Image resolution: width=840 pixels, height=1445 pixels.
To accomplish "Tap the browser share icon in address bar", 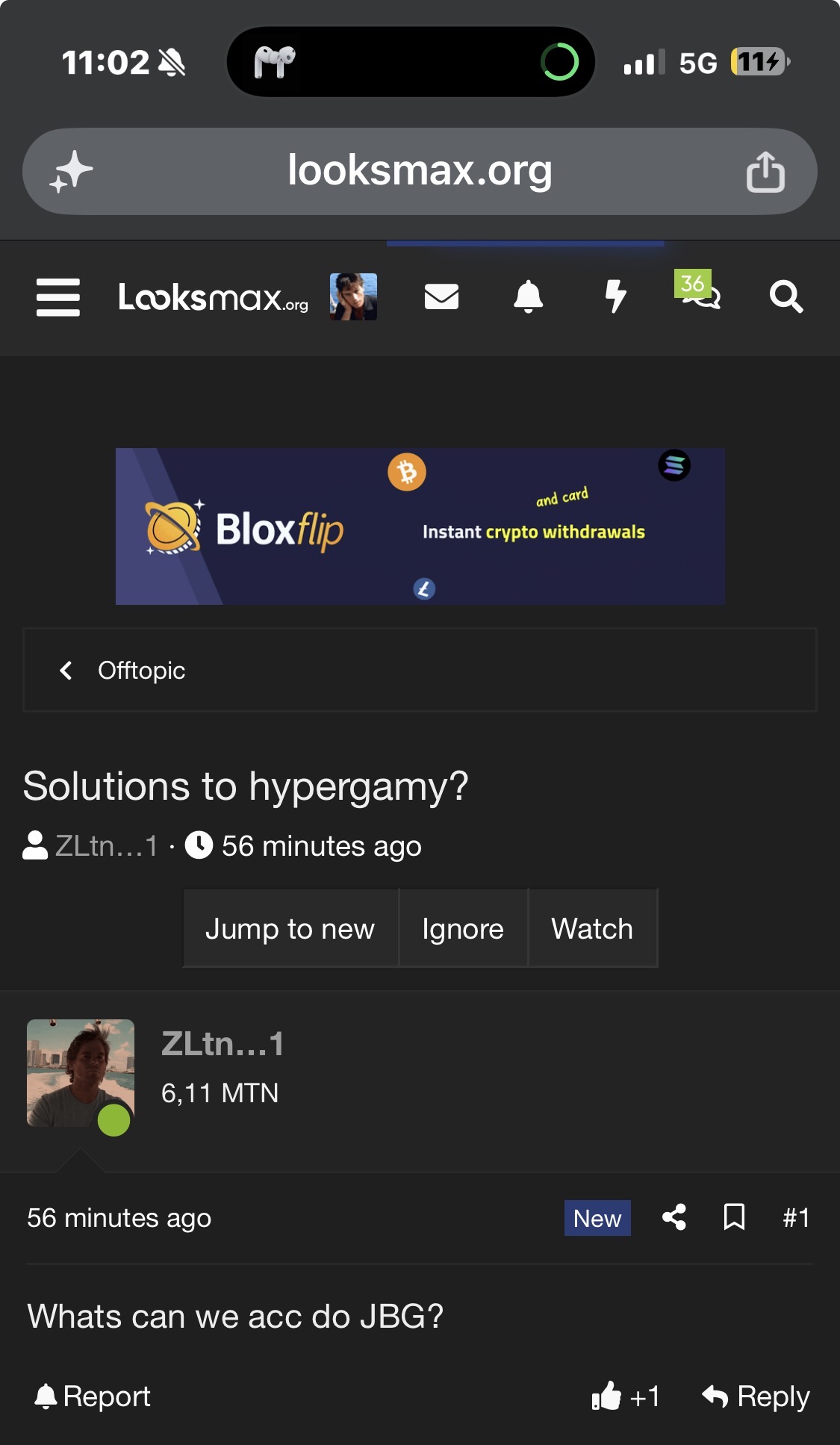I will coord(765,172).
